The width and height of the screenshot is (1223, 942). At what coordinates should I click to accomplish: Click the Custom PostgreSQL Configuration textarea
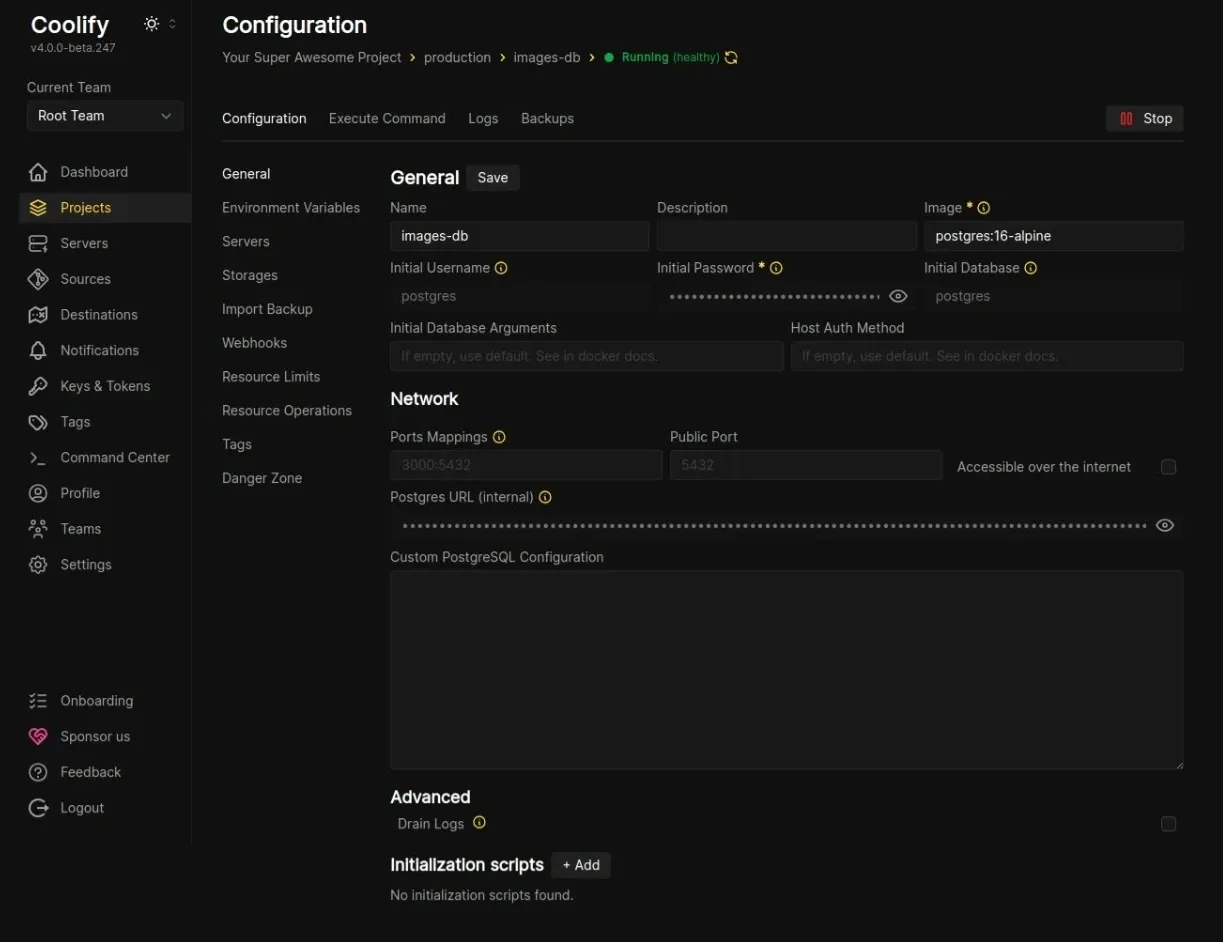[786, 669]
